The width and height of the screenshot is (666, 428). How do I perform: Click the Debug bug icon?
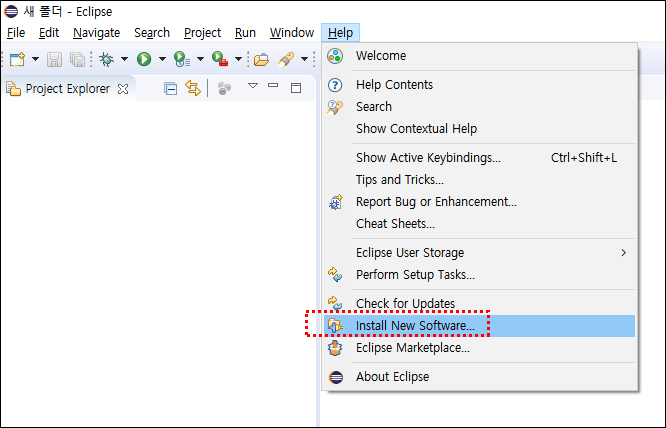(107, 59)
